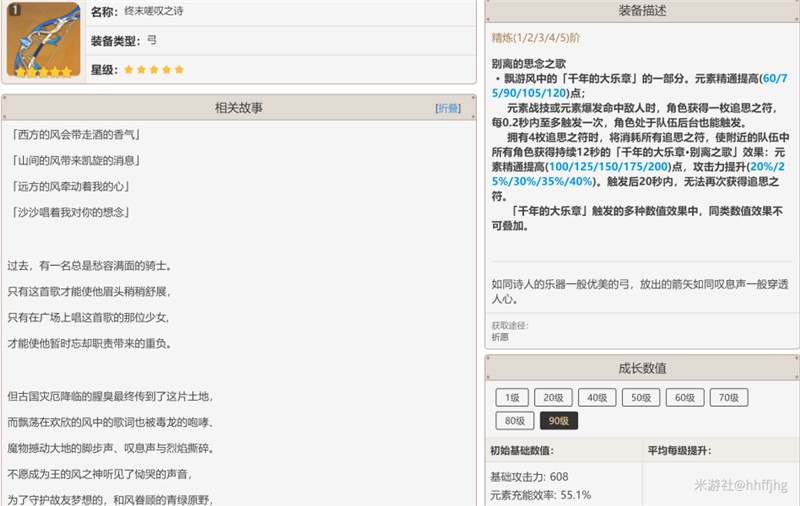Viewport: 800px width, 506px height.
Task: Click the gold stars under the weapon image
Action: pos(41,72)
